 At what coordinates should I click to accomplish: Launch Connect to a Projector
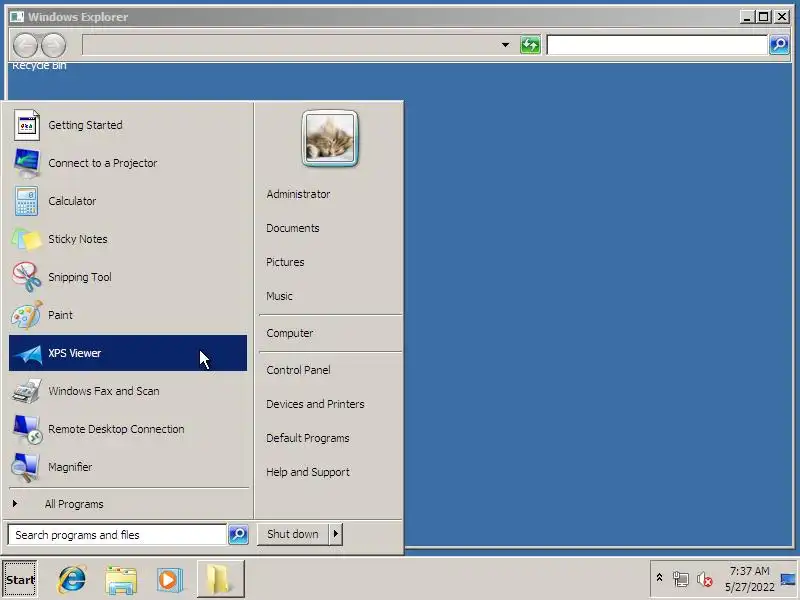(128, 163)
